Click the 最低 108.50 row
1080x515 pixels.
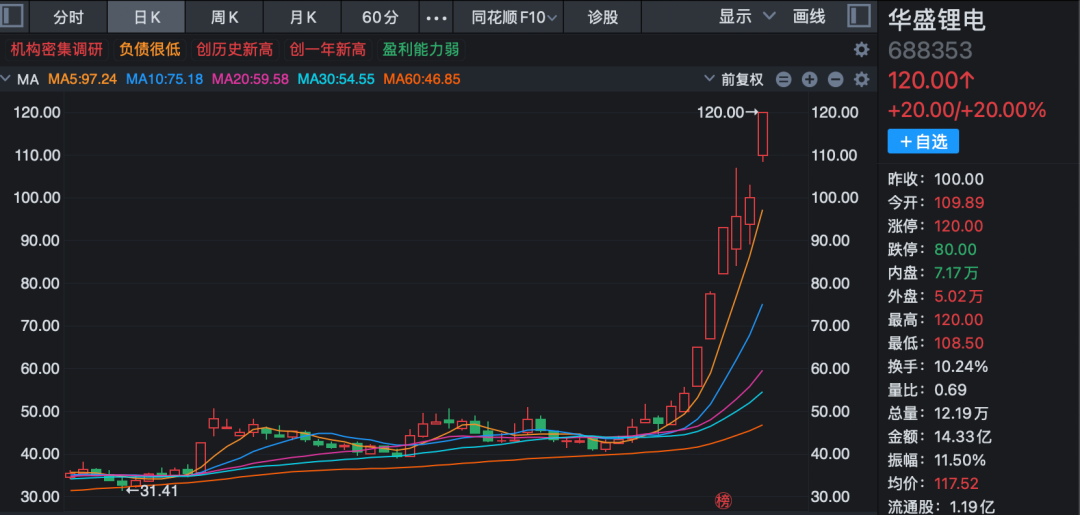click(935, 343)
